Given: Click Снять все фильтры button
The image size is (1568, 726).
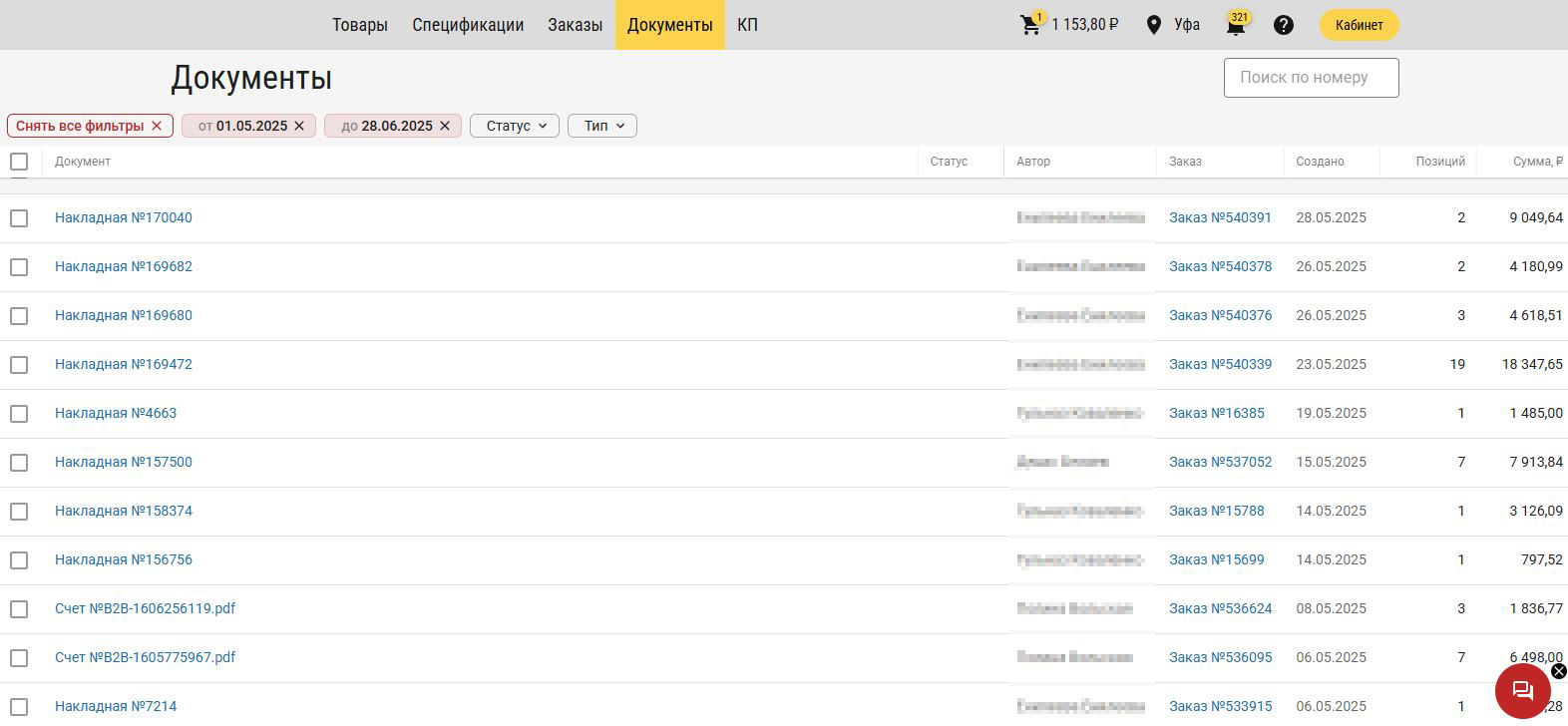Looking at the screenshot, I should 90,126.
